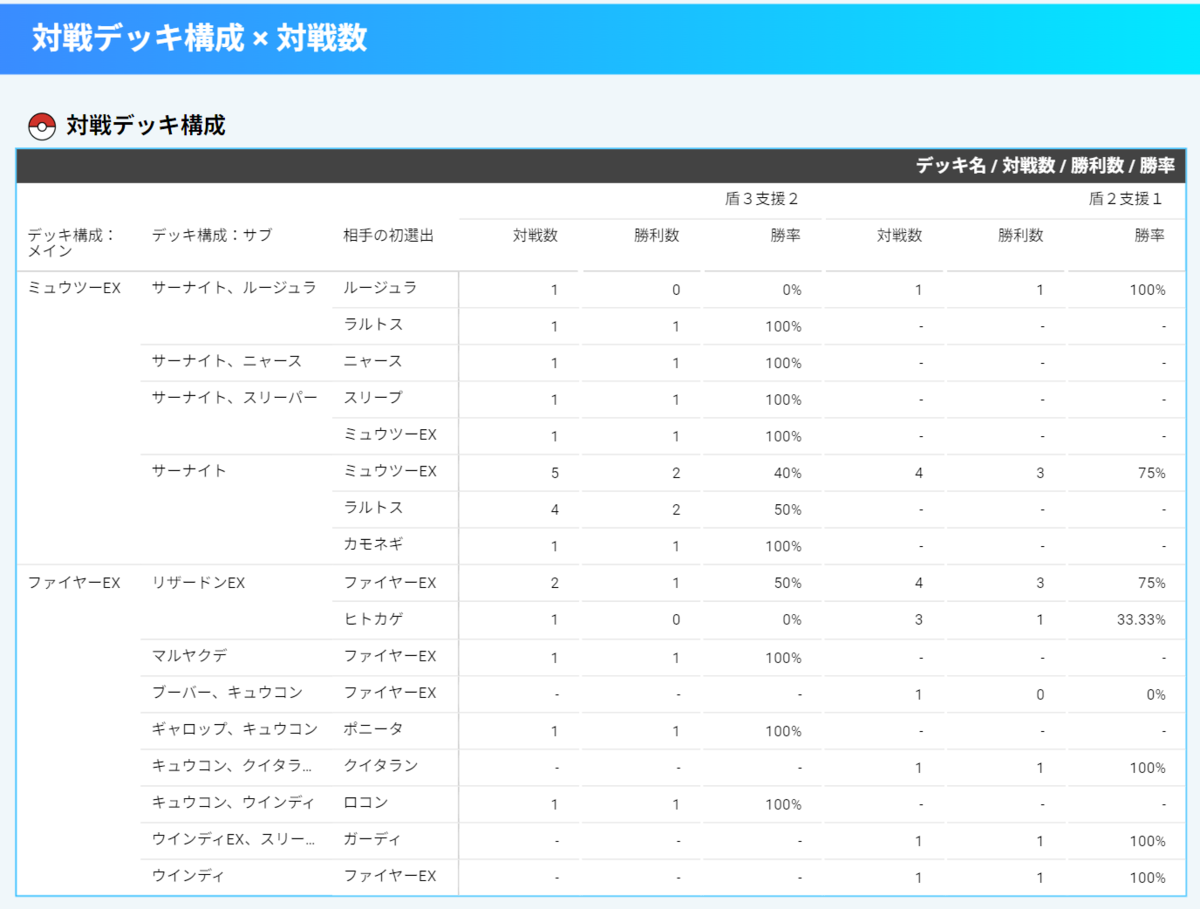Click the Poké Ball icon beside 対戦デッキ構成

pyautogui.click(x=42, y=126)
